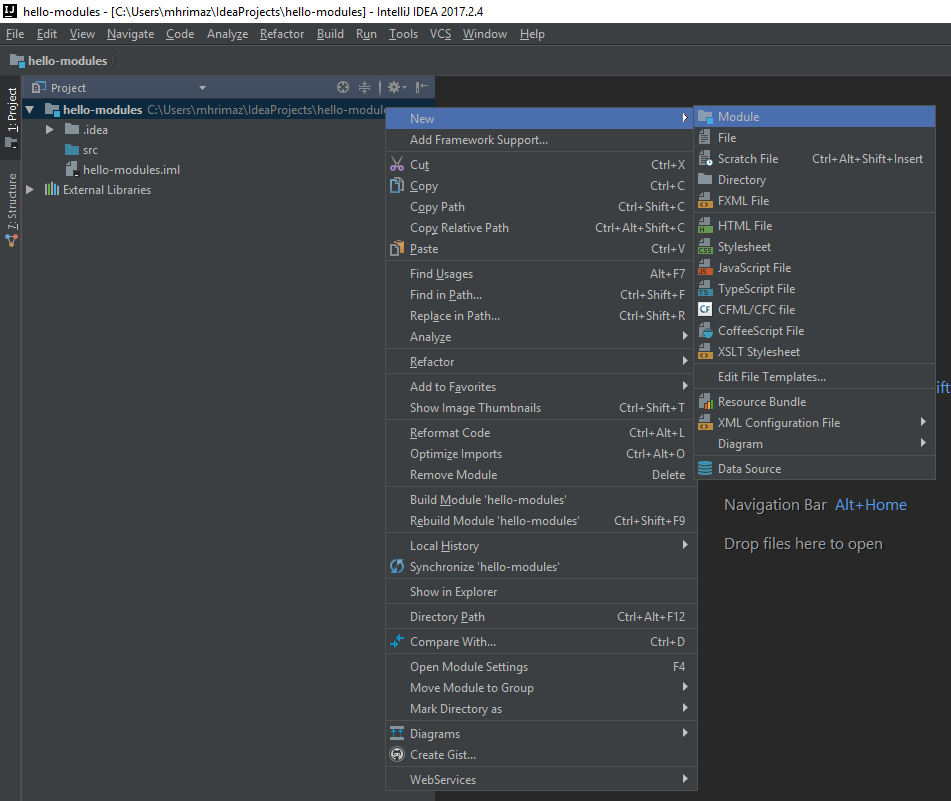Click the Compare With arrows icon
This screenshot has width=951, height=801.
pos(397,642)
